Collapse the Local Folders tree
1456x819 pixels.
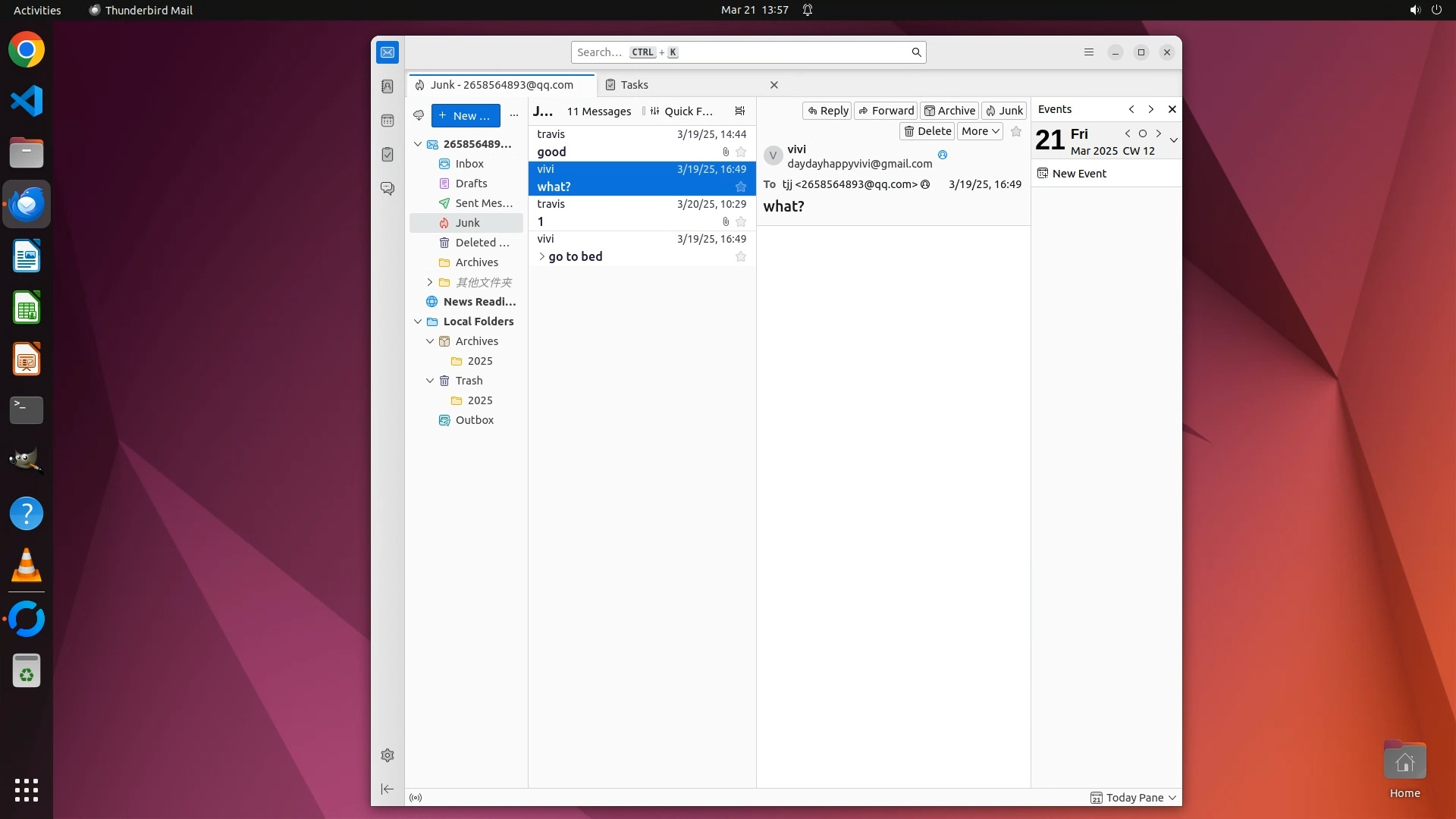418,322
